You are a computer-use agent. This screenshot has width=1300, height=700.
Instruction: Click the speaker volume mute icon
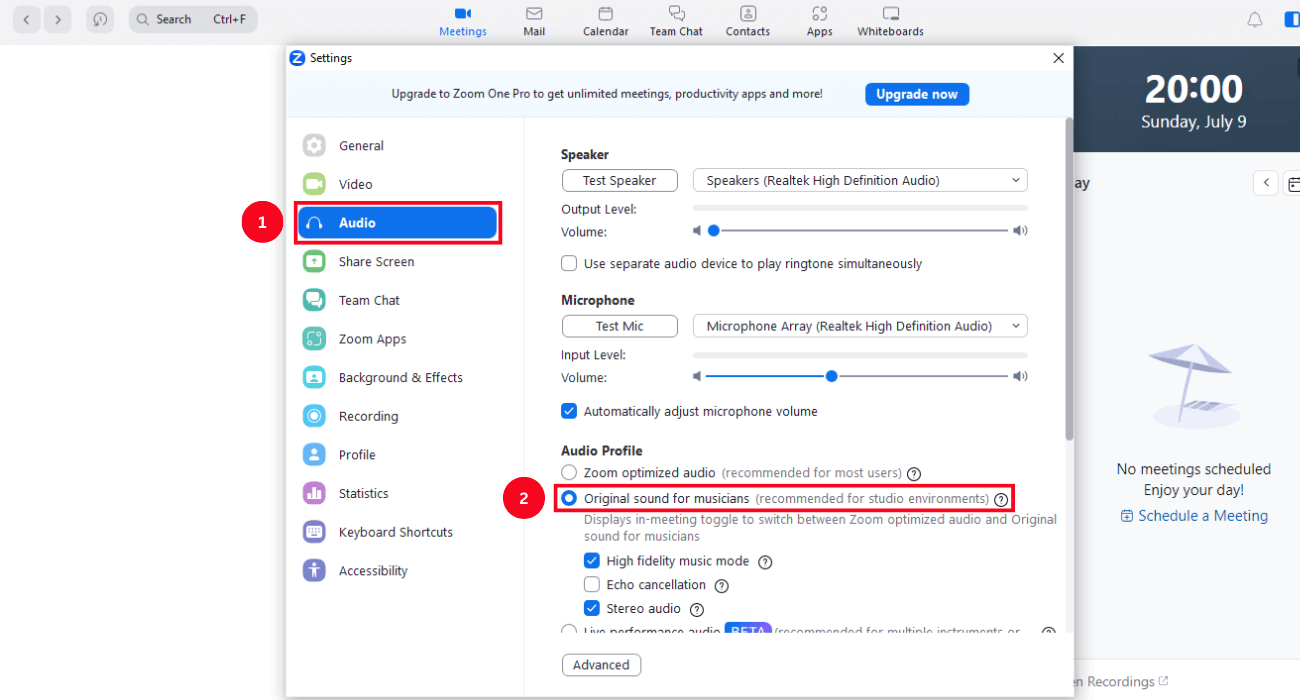[698, 231]
